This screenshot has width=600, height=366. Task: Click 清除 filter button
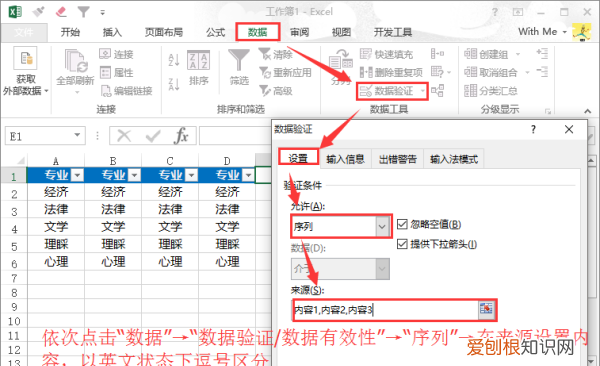click(x=276, y=54)
